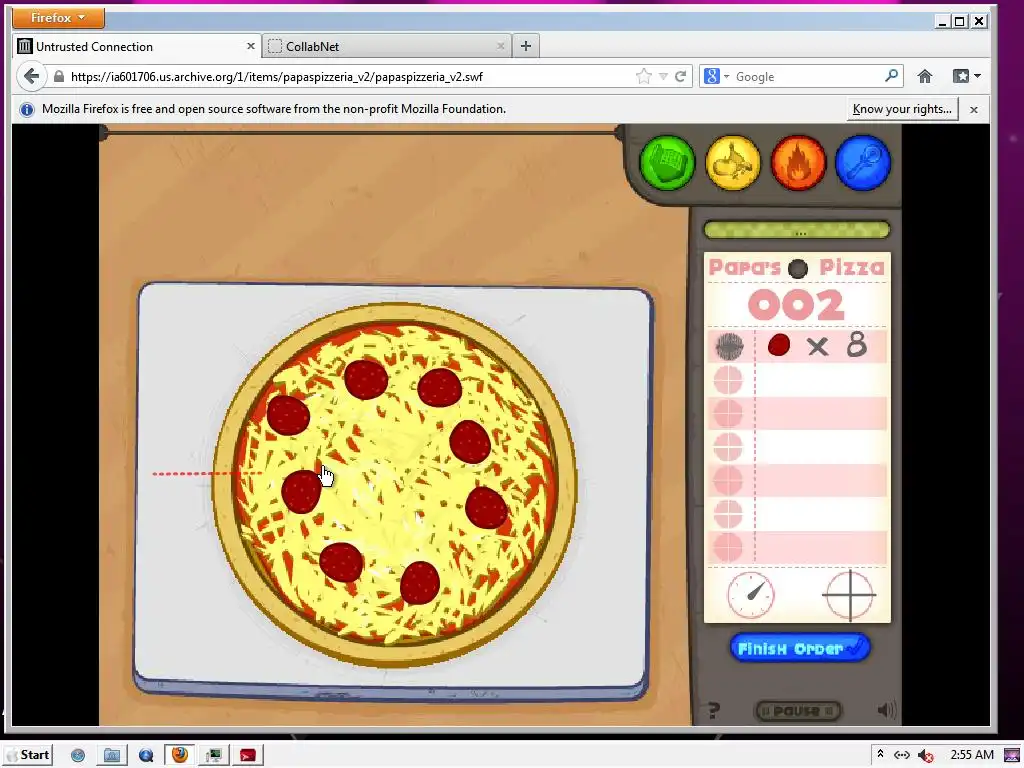Open a new tab with plus button
This screenshot has width=1024, height=768.
526,46
